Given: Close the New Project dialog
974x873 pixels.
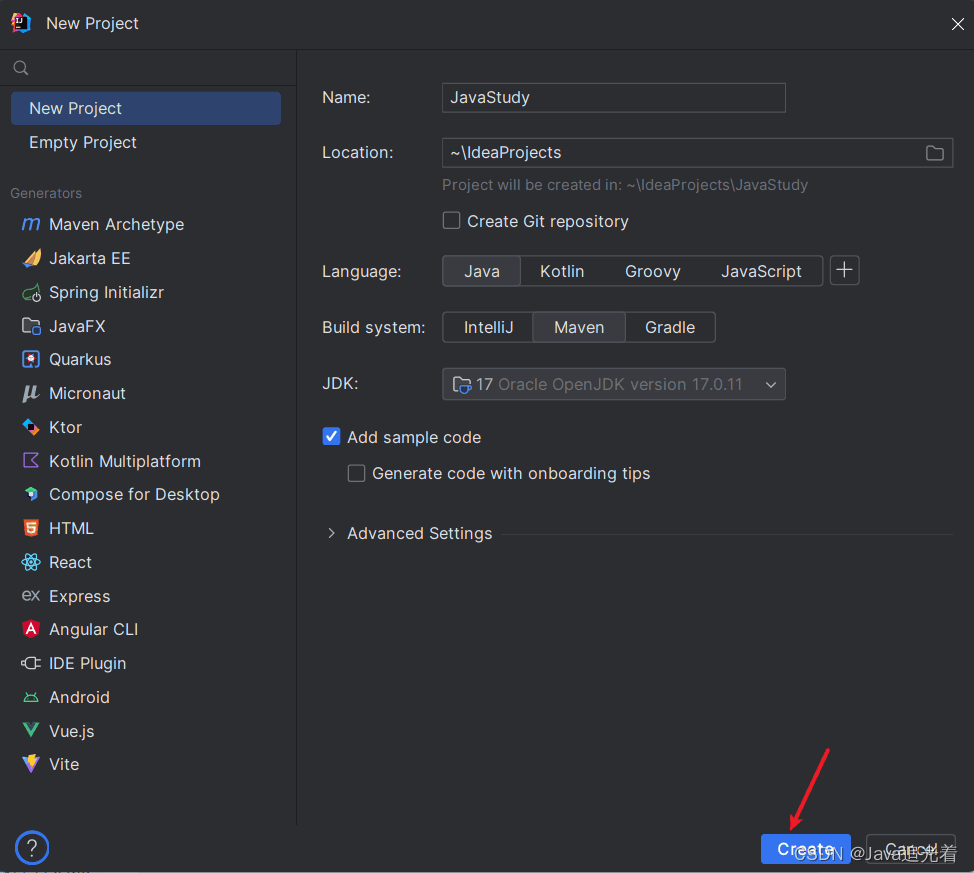Looking at the screenshot, I should point(957,24).
